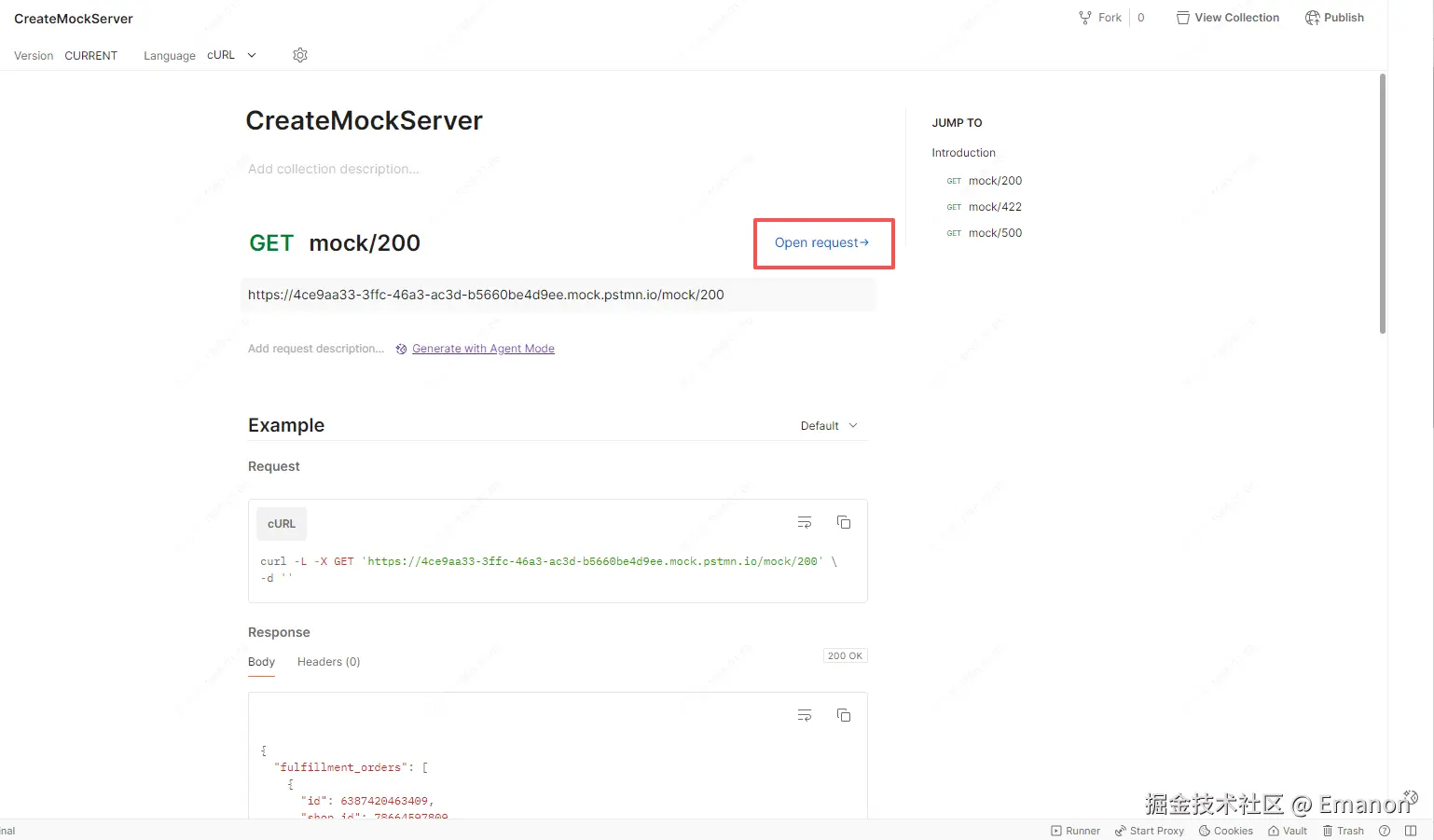The image size is (1434, 840).
Task: Click the fork count 0
Action: [x=1140, y=18]
